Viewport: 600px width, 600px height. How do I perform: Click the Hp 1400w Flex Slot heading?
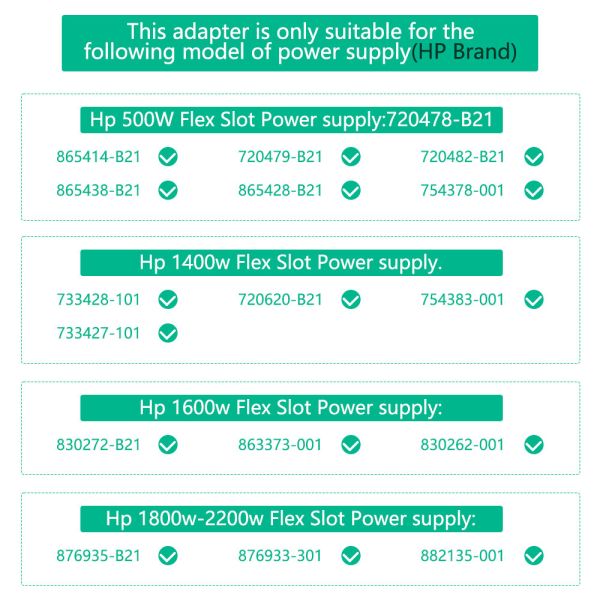(x=292, y=263)
